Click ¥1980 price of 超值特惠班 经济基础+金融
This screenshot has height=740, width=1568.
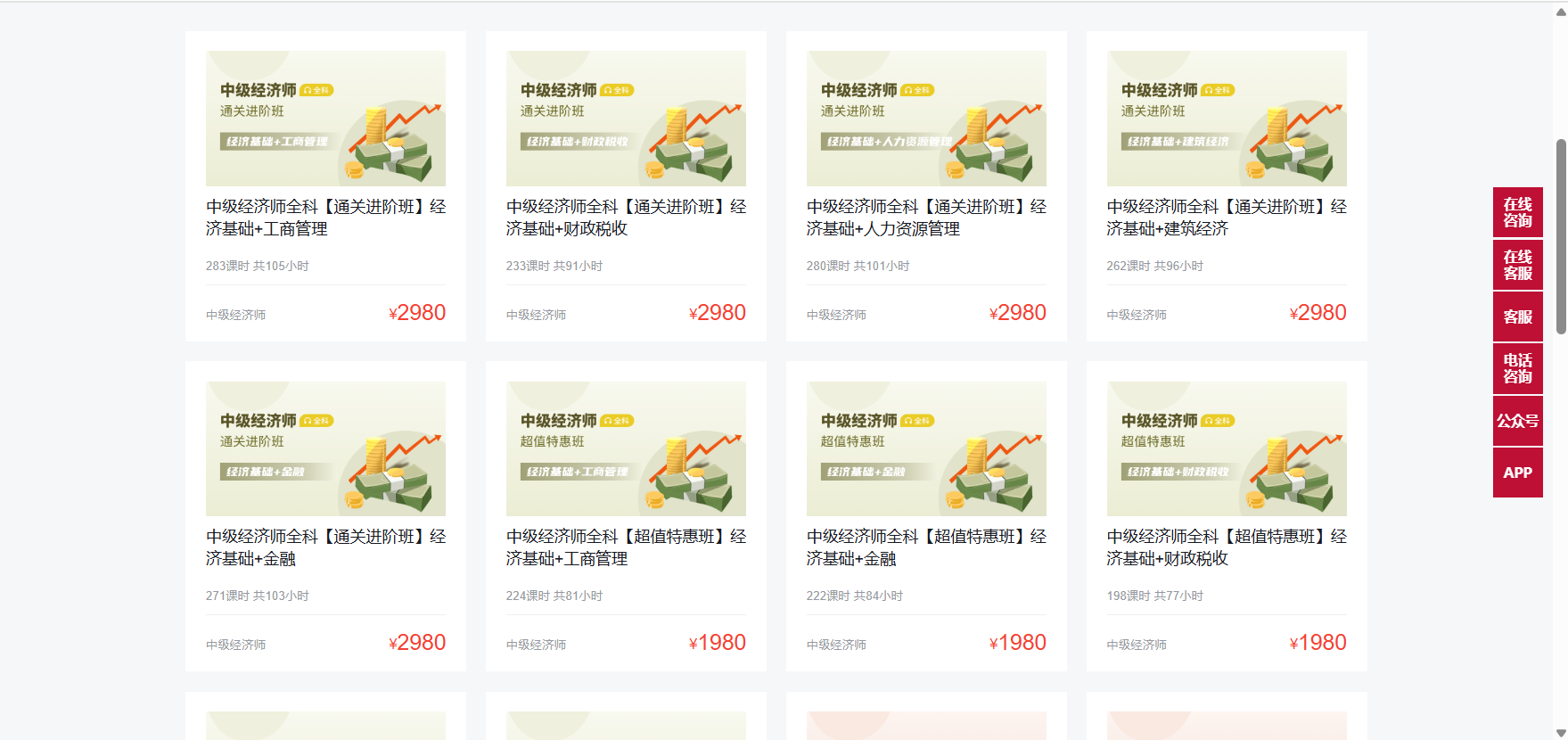click(x=1017, y=643)
